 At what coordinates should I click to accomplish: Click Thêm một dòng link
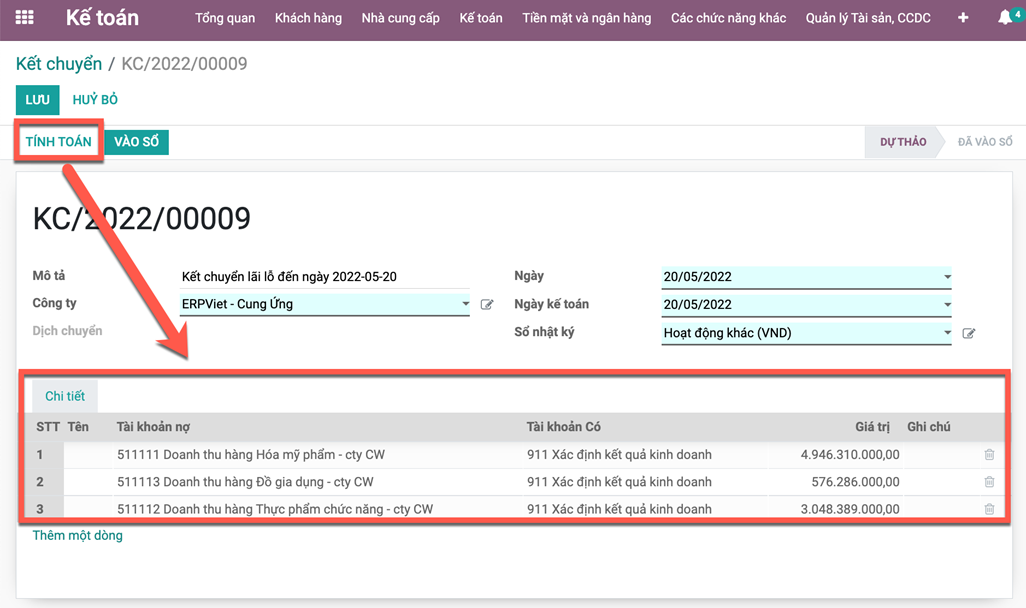pyautogui.click(x=78, y=535)
